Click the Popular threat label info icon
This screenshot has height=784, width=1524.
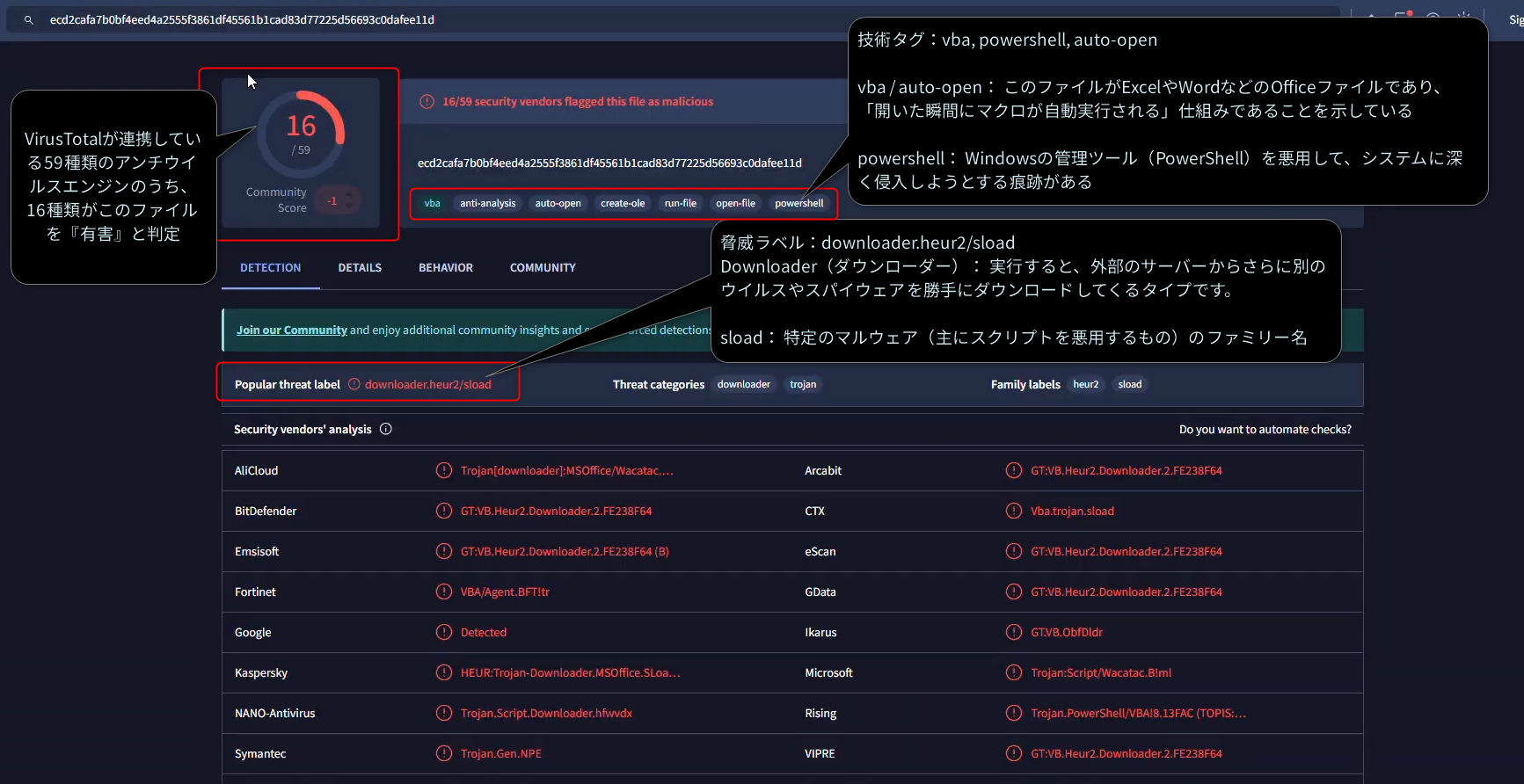pyautogui.click(x=354, y=384)
